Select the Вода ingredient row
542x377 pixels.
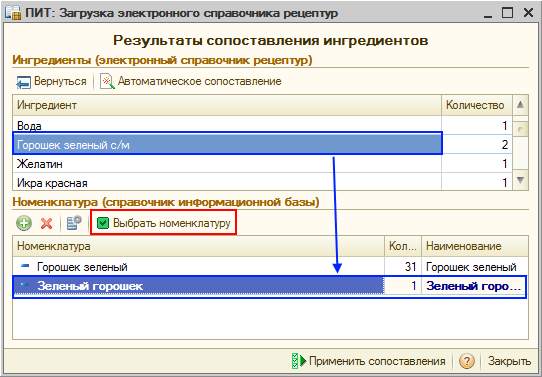262,125
